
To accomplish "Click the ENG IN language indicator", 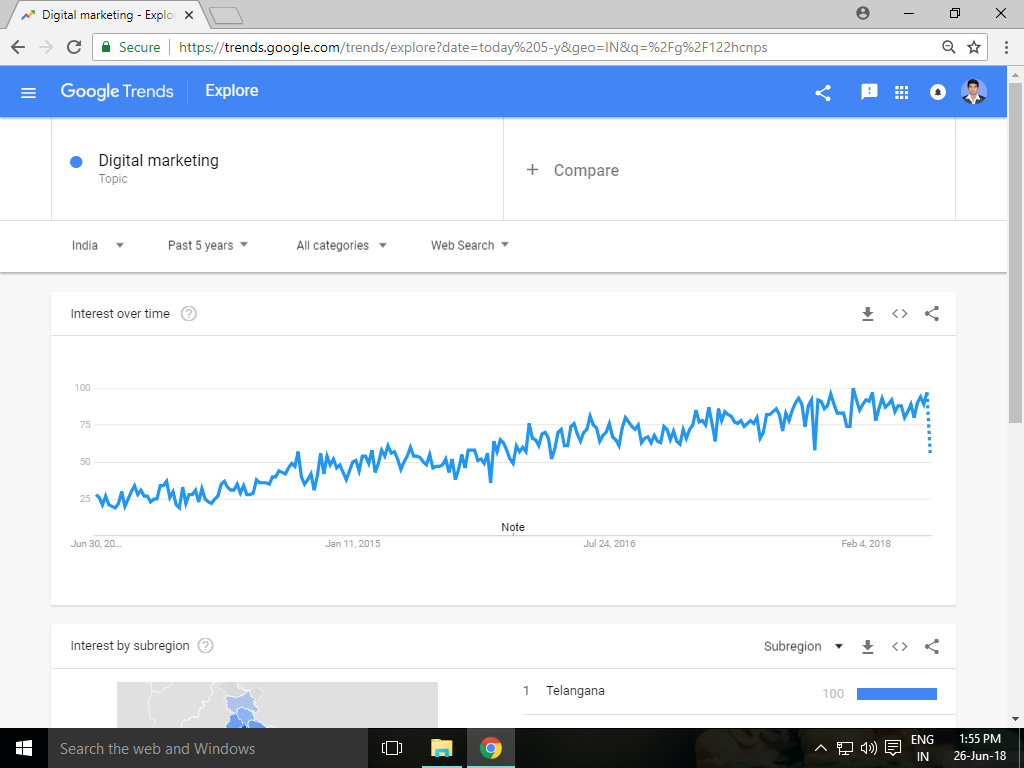I will (x=922, y=748).
